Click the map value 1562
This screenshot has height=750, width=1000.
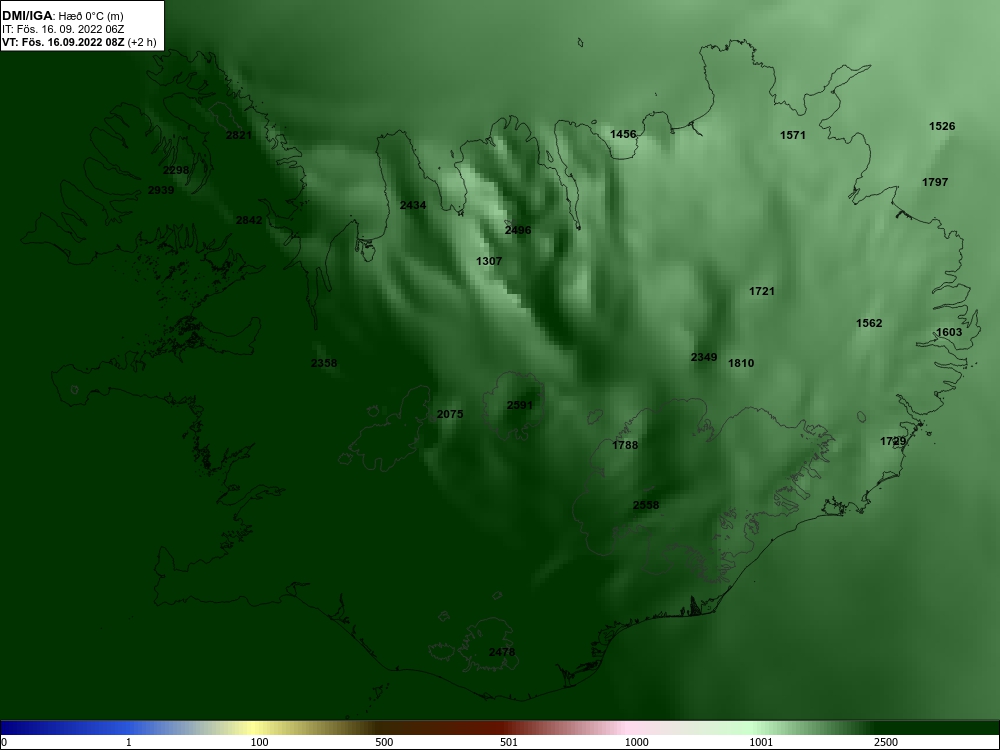point(869,323)
